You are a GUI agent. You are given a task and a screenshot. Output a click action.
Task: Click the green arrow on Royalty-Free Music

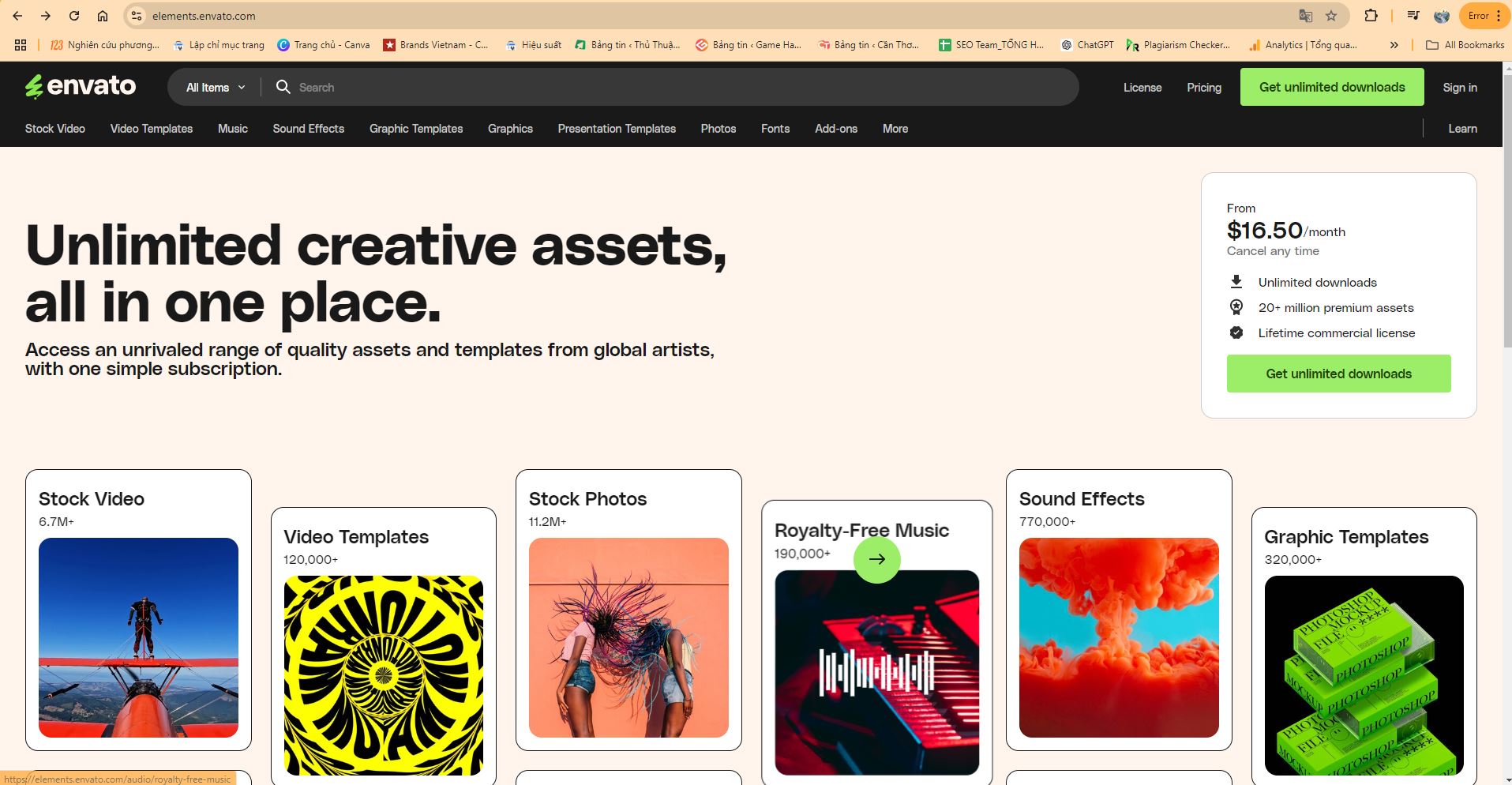tap(876, 559)
